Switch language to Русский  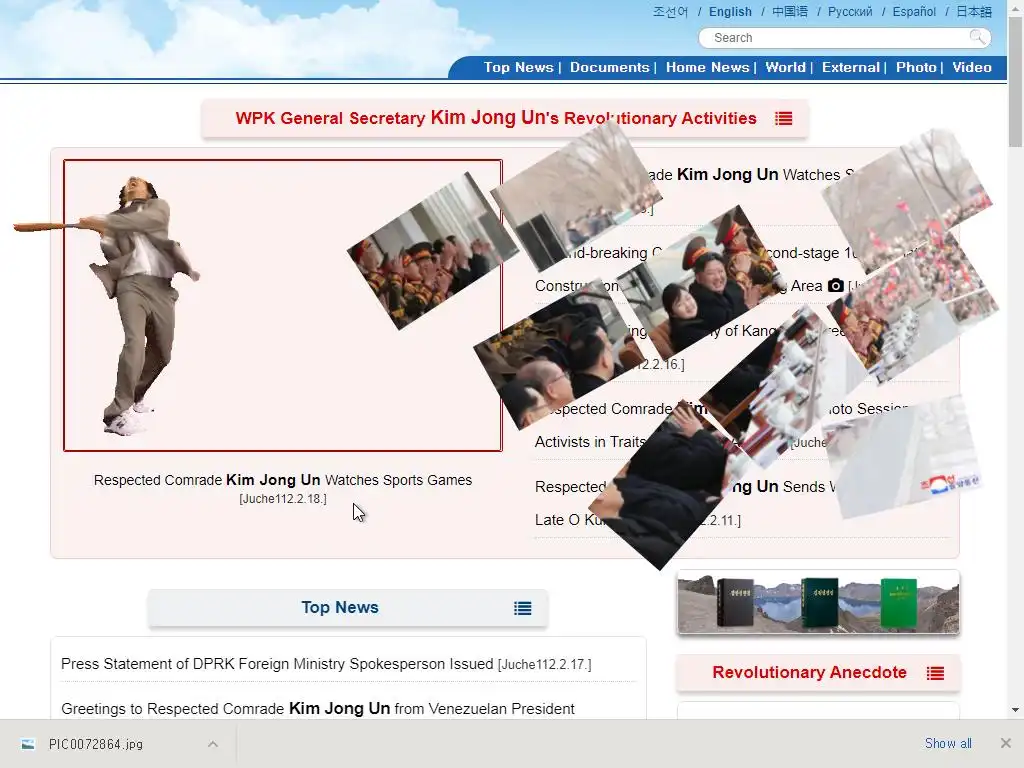[850, 12]
